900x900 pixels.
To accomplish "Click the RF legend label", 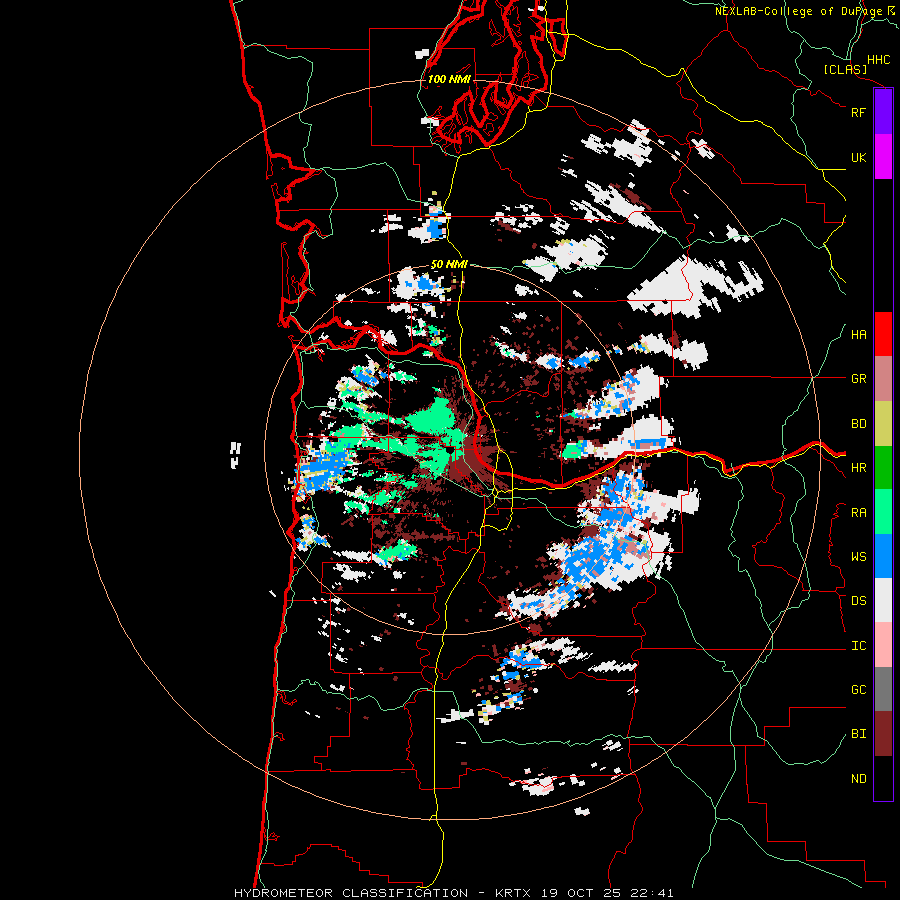I will pos(858,112).
